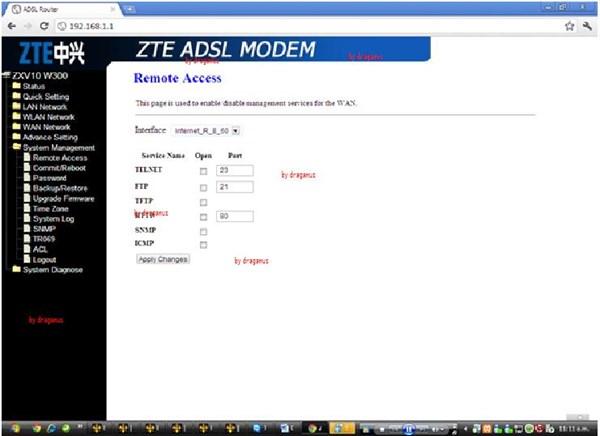
Task: Click Logout in the sidebar
Action: pos(44,260)
